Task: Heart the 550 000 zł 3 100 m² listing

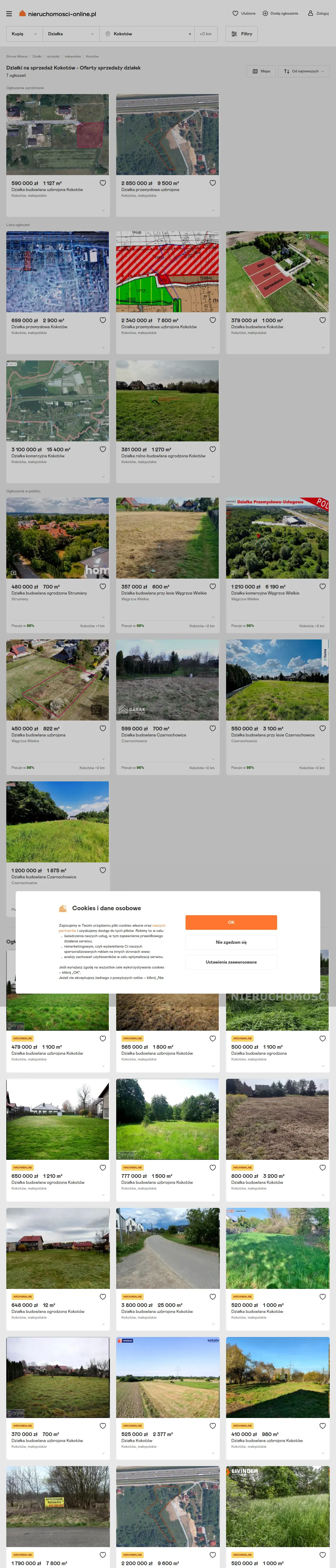Action: (323, 729)
